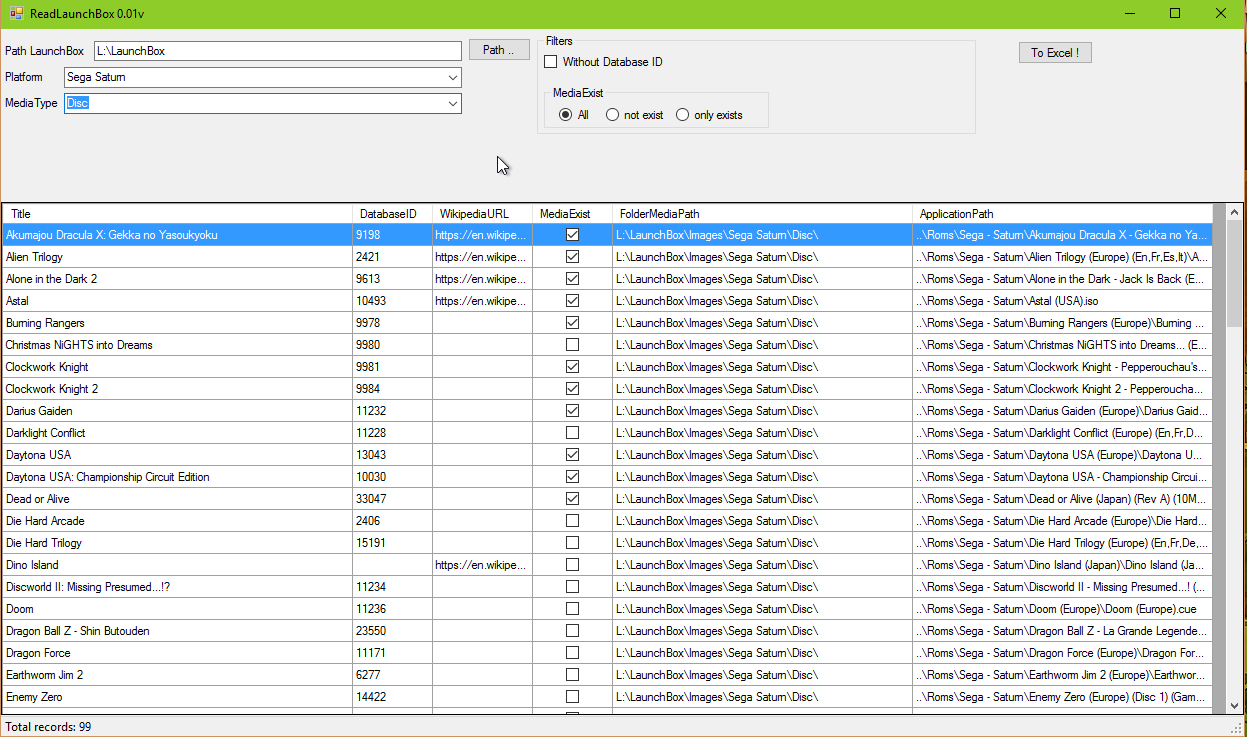
Task: Click FolderMediaPath cell in the Daytona USA row
Action: click(763, 455)
